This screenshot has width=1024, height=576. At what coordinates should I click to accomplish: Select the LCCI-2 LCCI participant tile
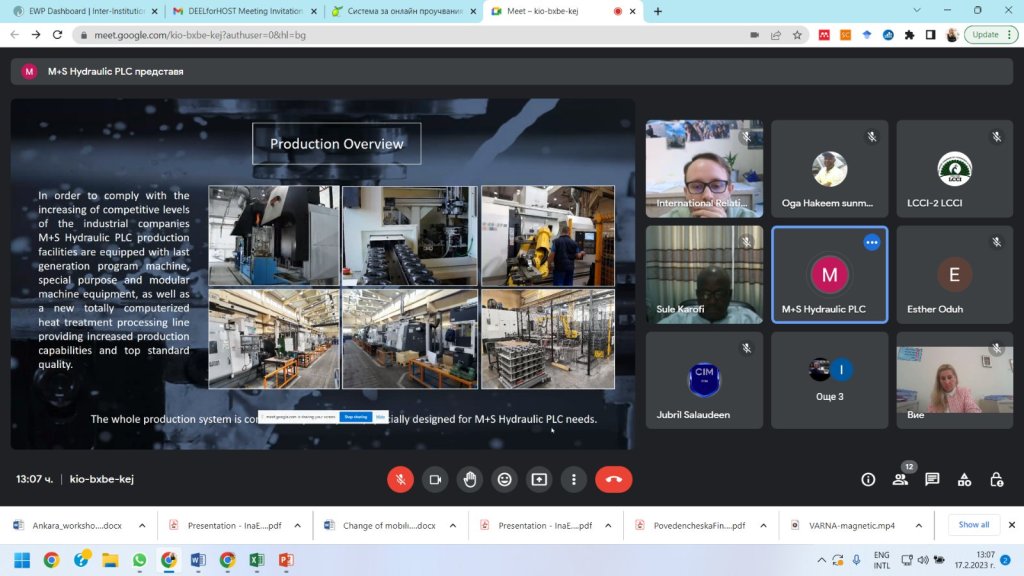954,168
